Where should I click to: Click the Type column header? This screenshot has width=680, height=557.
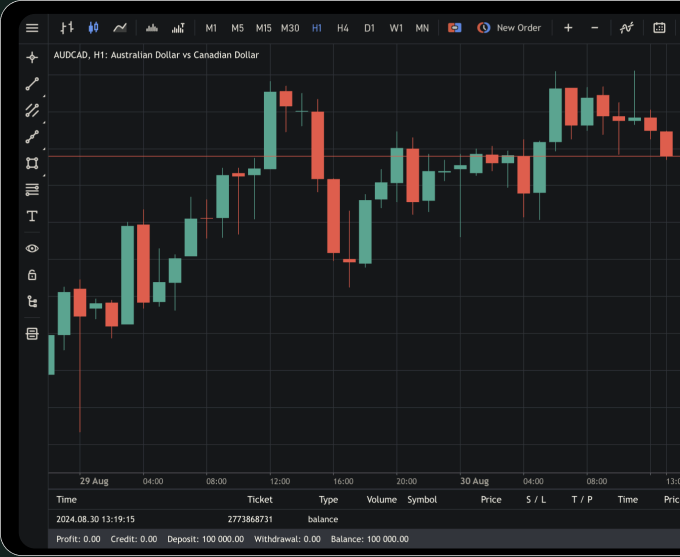(328, 500)
